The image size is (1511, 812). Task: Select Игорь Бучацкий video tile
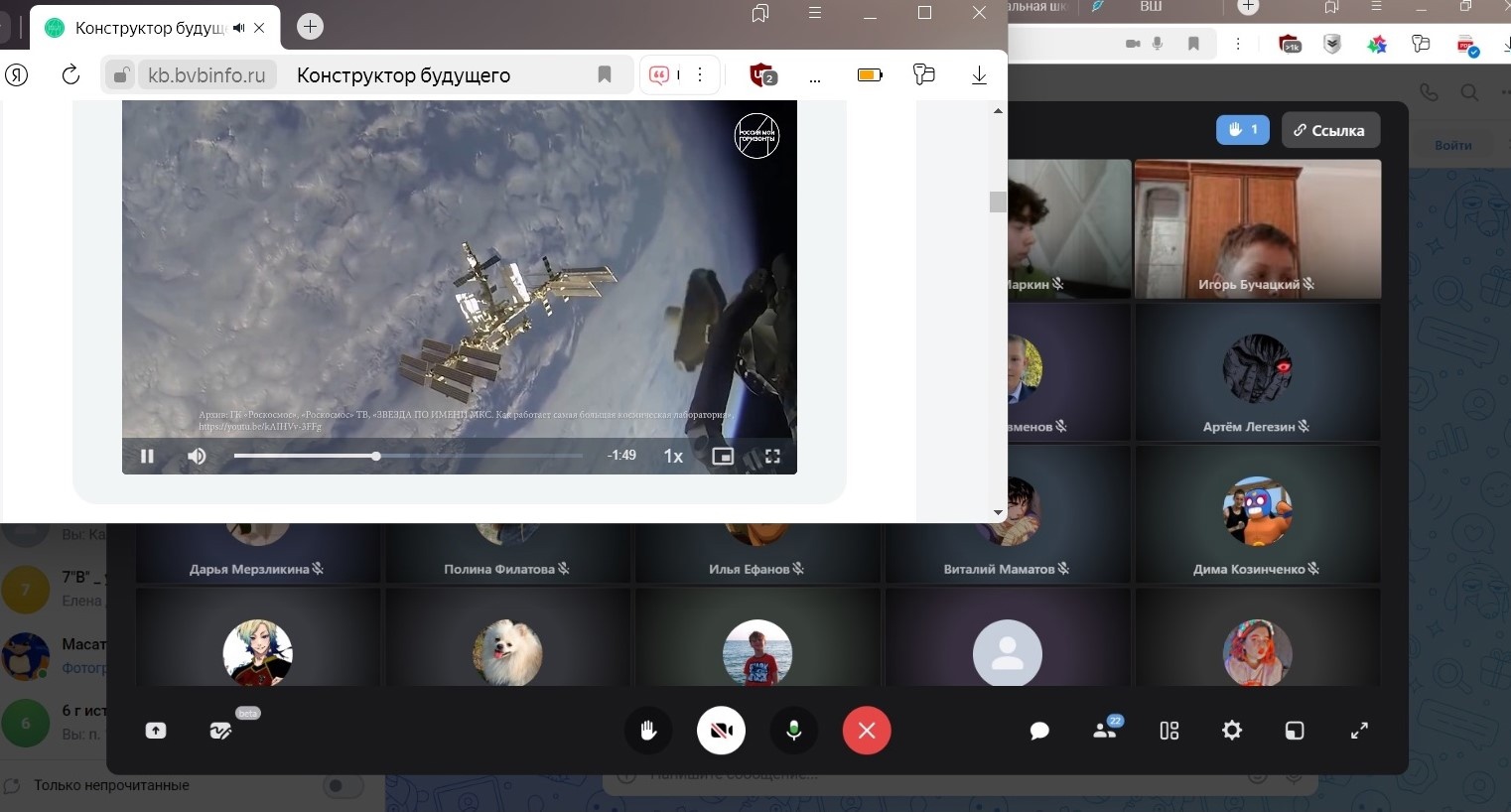[x=1257, y=229]
